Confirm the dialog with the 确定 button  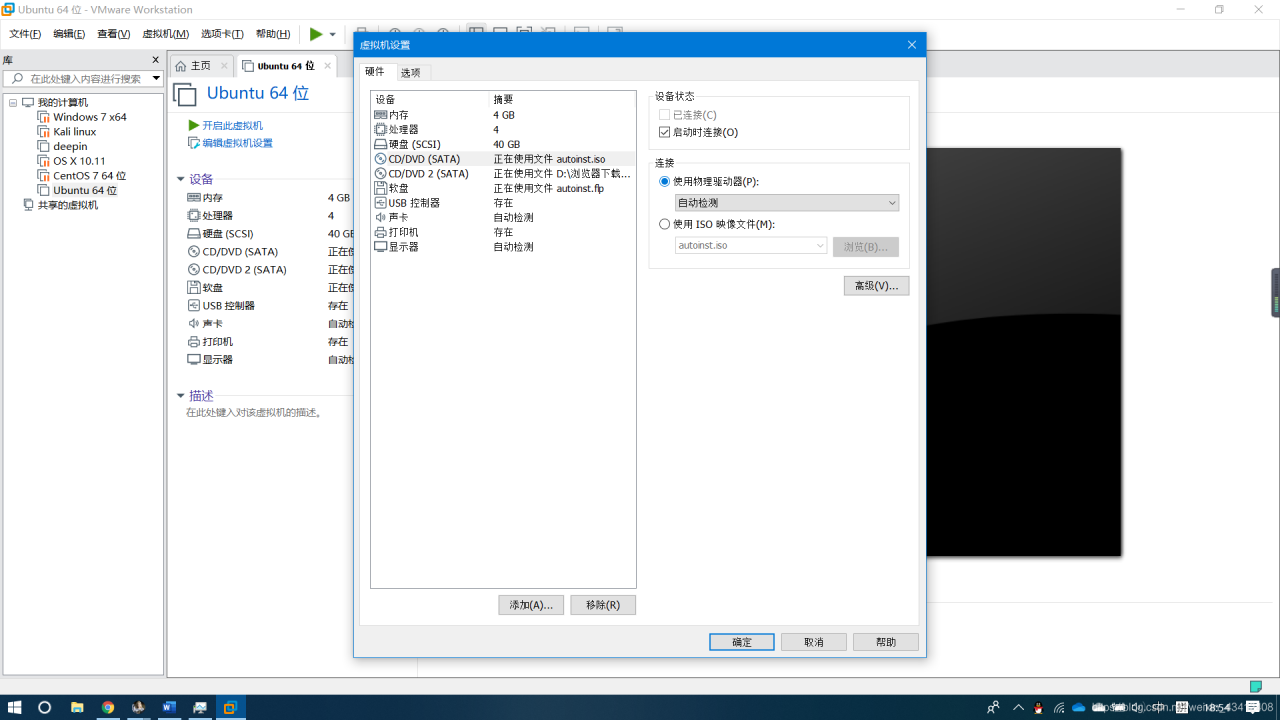tap(742, 642)
